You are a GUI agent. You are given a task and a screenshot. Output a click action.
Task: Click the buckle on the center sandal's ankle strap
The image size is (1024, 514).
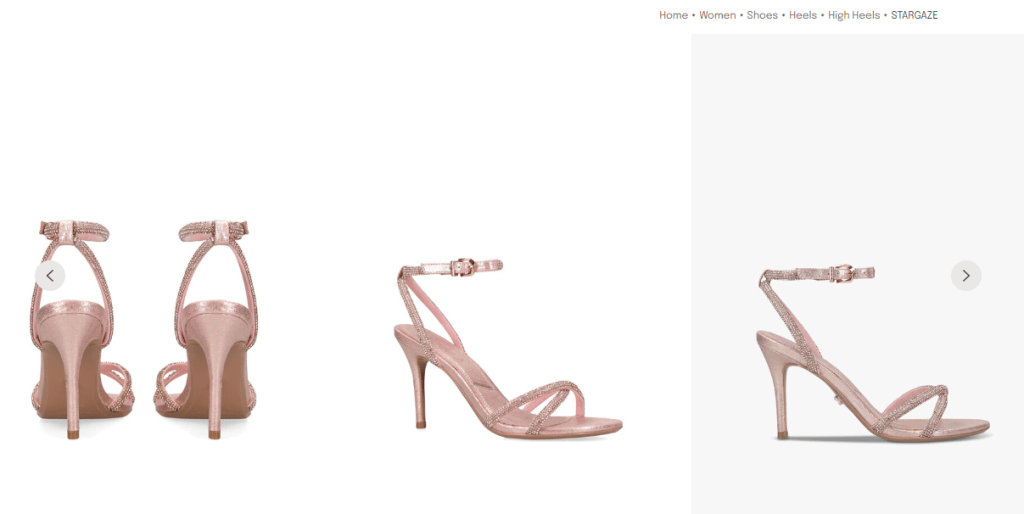462,267
